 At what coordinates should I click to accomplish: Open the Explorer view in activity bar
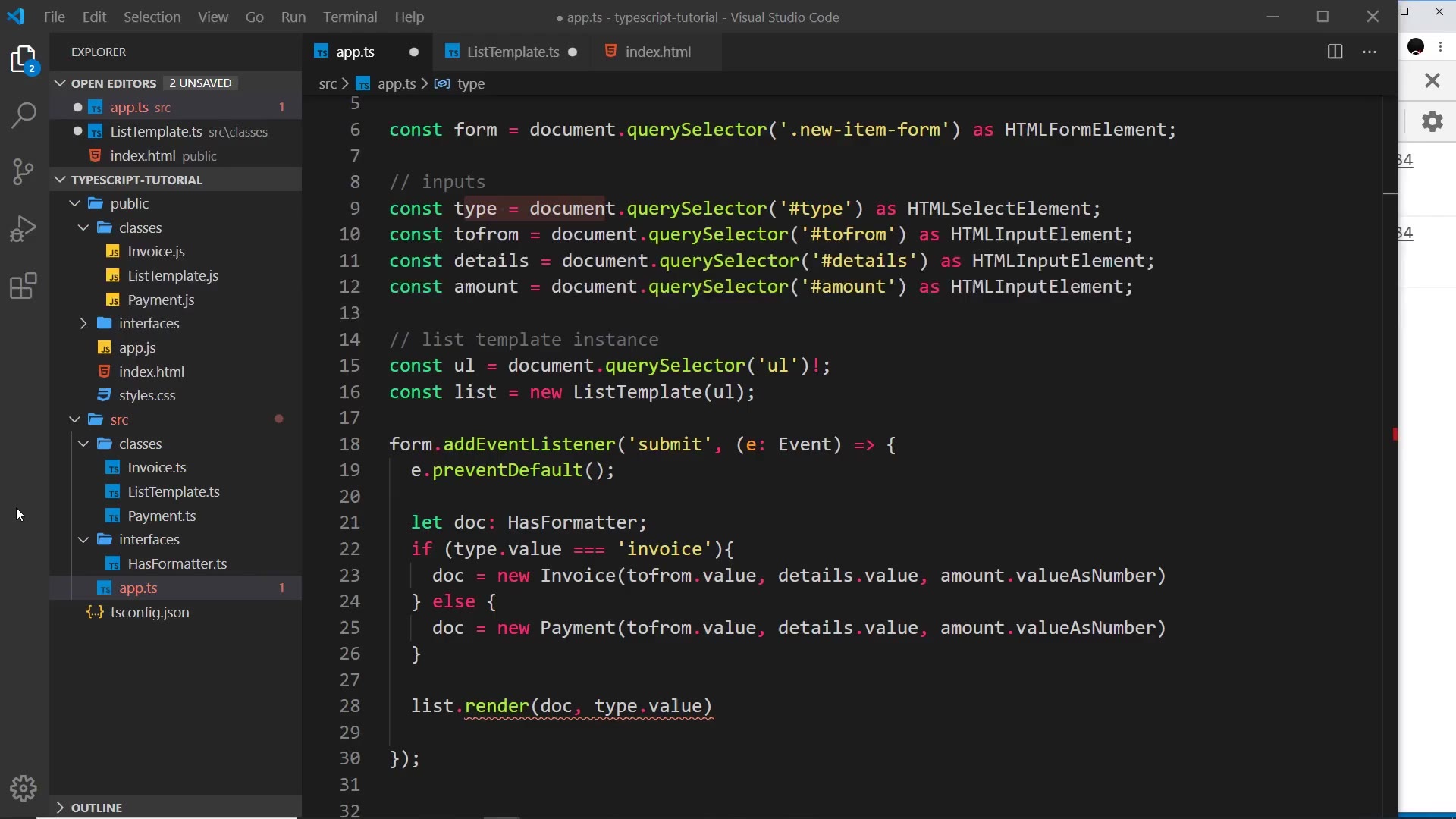click(24, 61)
